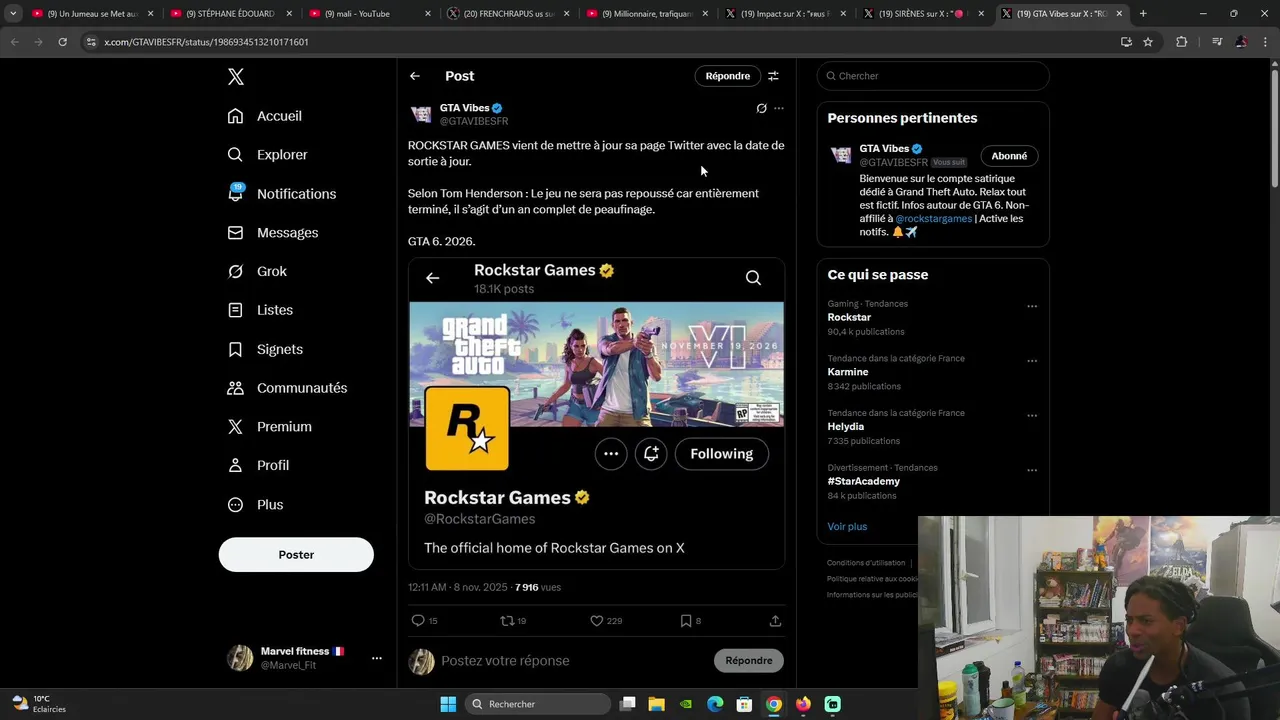The width and height of the screenshot is (1280, 720).
Task: Open Grok assistant
Action: pos(257,271)
